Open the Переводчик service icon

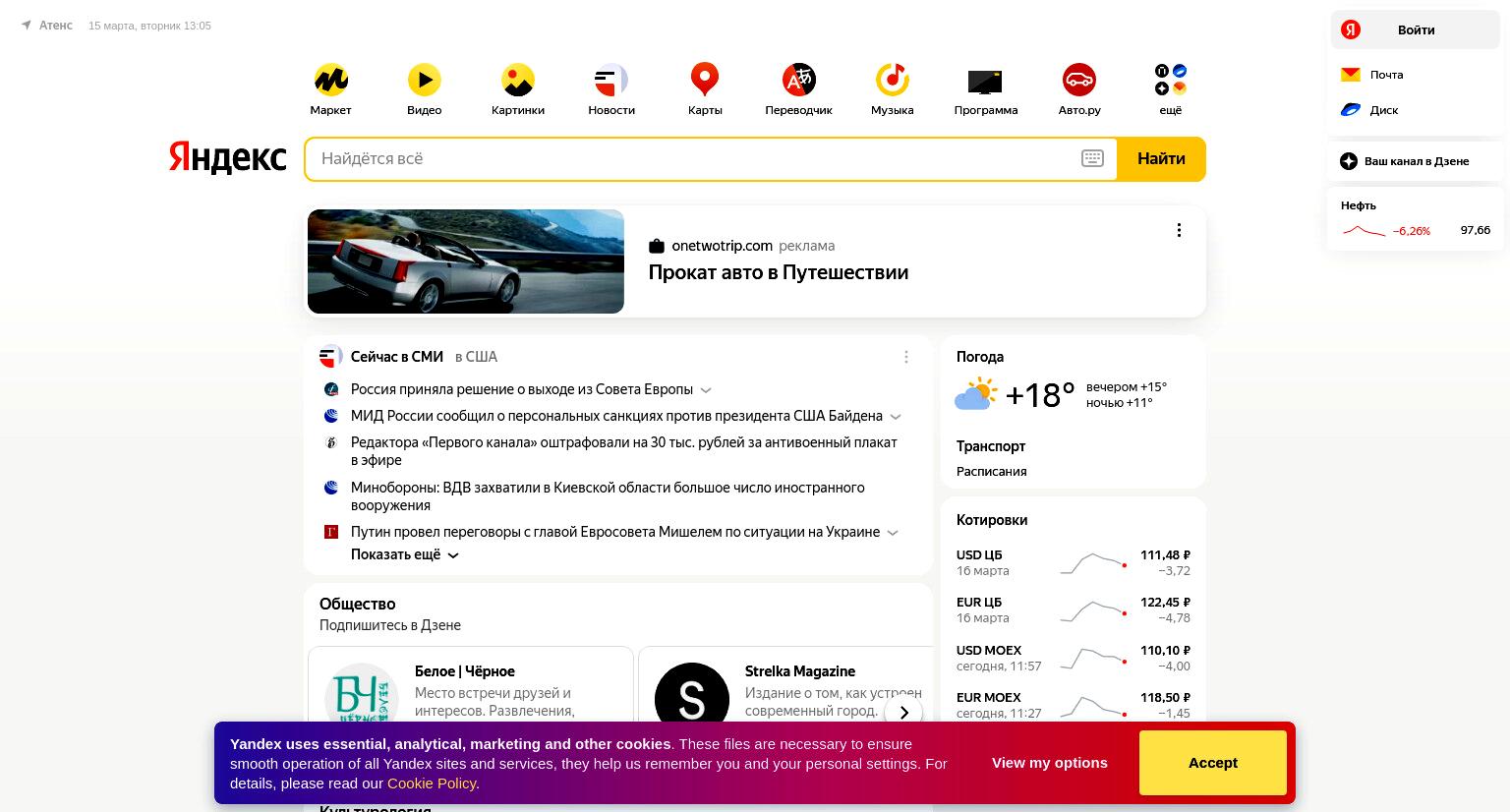pyautogui.click(x=799, y=80)
